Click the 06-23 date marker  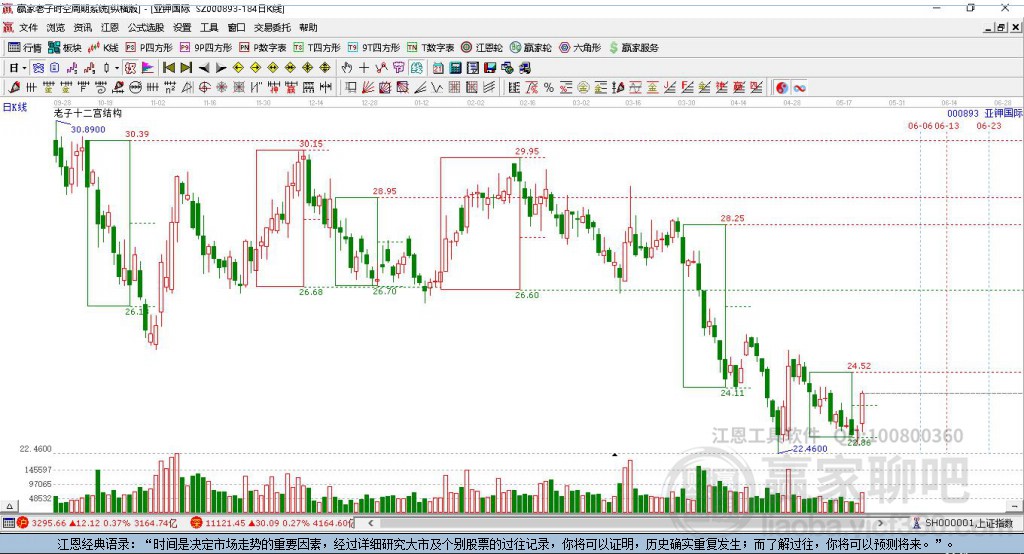[x=989, y=125]
